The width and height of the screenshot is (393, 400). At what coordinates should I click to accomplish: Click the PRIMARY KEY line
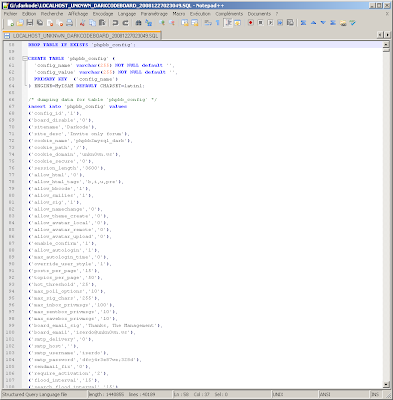click(x=76, y=79)
